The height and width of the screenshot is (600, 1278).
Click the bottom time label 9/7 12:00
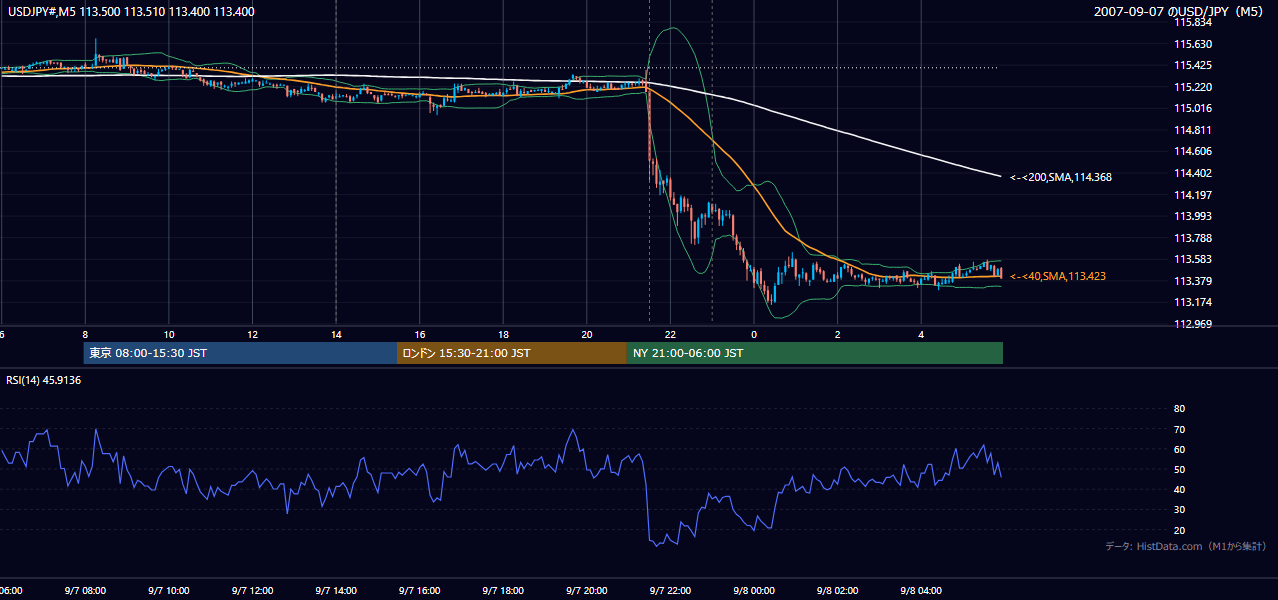click(253, 590)
